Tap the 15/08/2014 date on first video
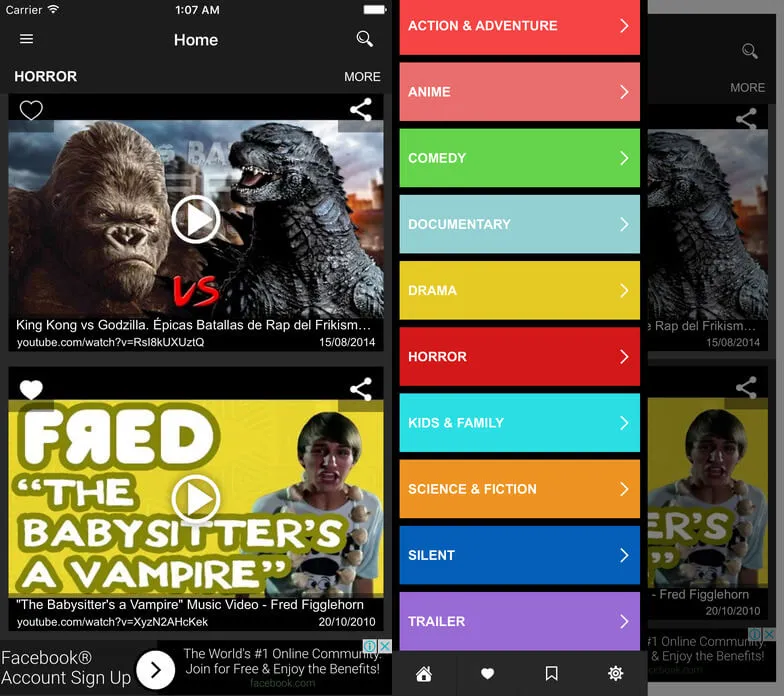The height and width of the screenshot is (696, 784). pyautogui.click(x=347, y=342)
